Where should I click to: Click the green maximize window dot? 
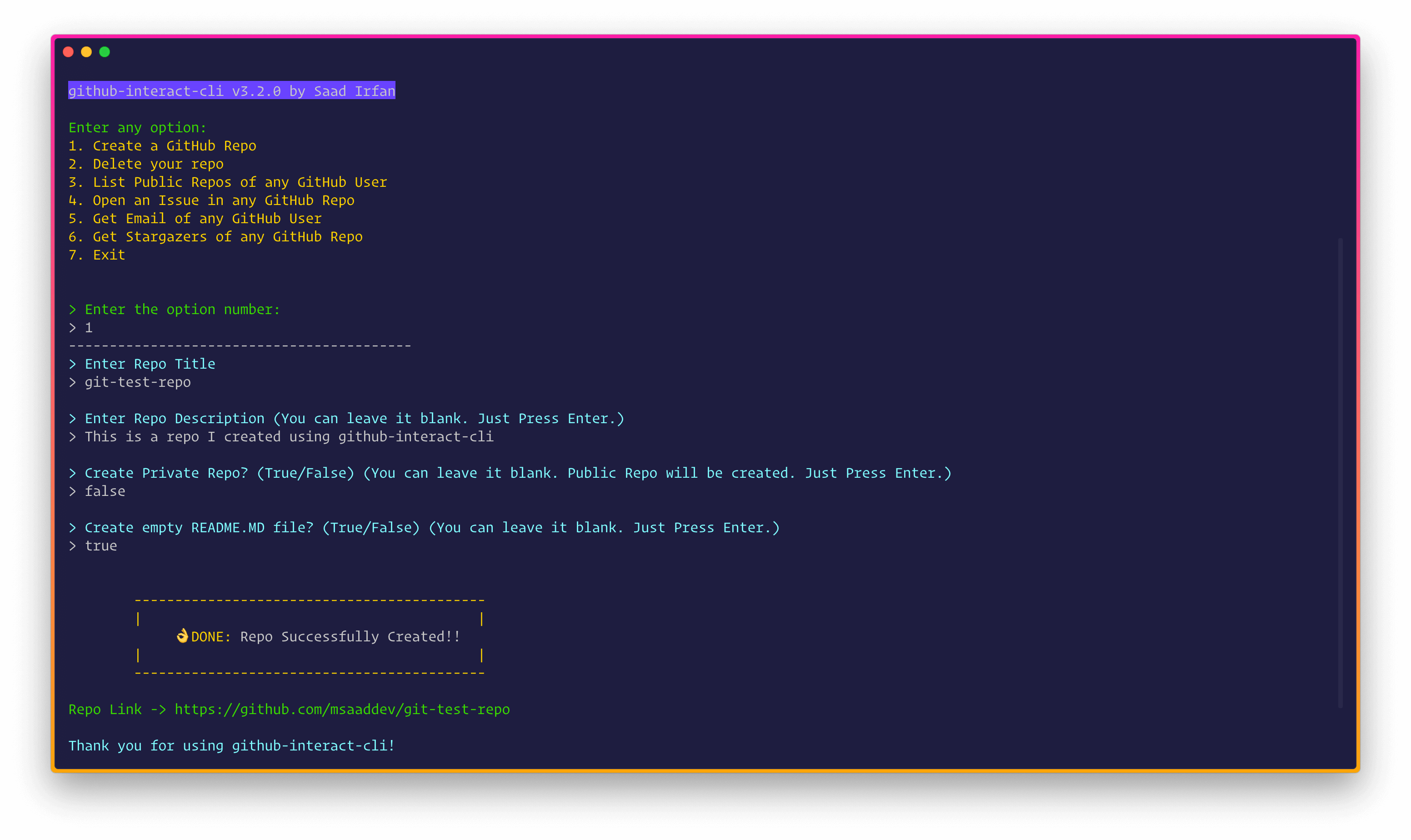click(x=105, y=52)
